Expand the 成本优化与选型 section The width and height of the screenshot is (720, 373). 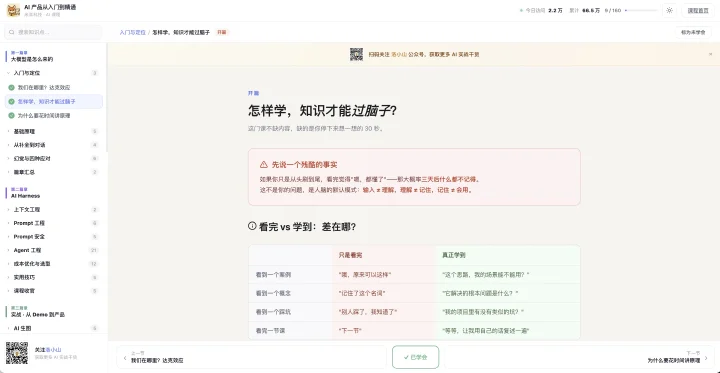pos(54,264)
